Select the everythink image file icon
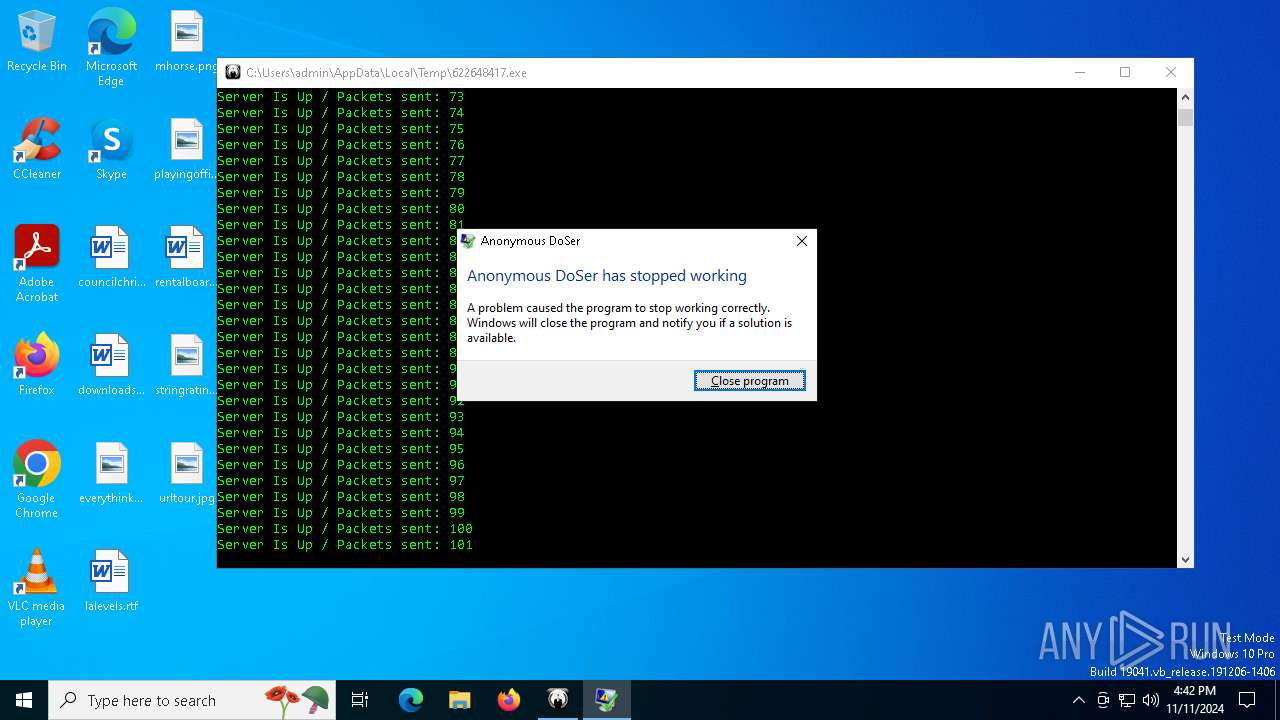The image size is (1280, 720). click(x=111, y=474)
